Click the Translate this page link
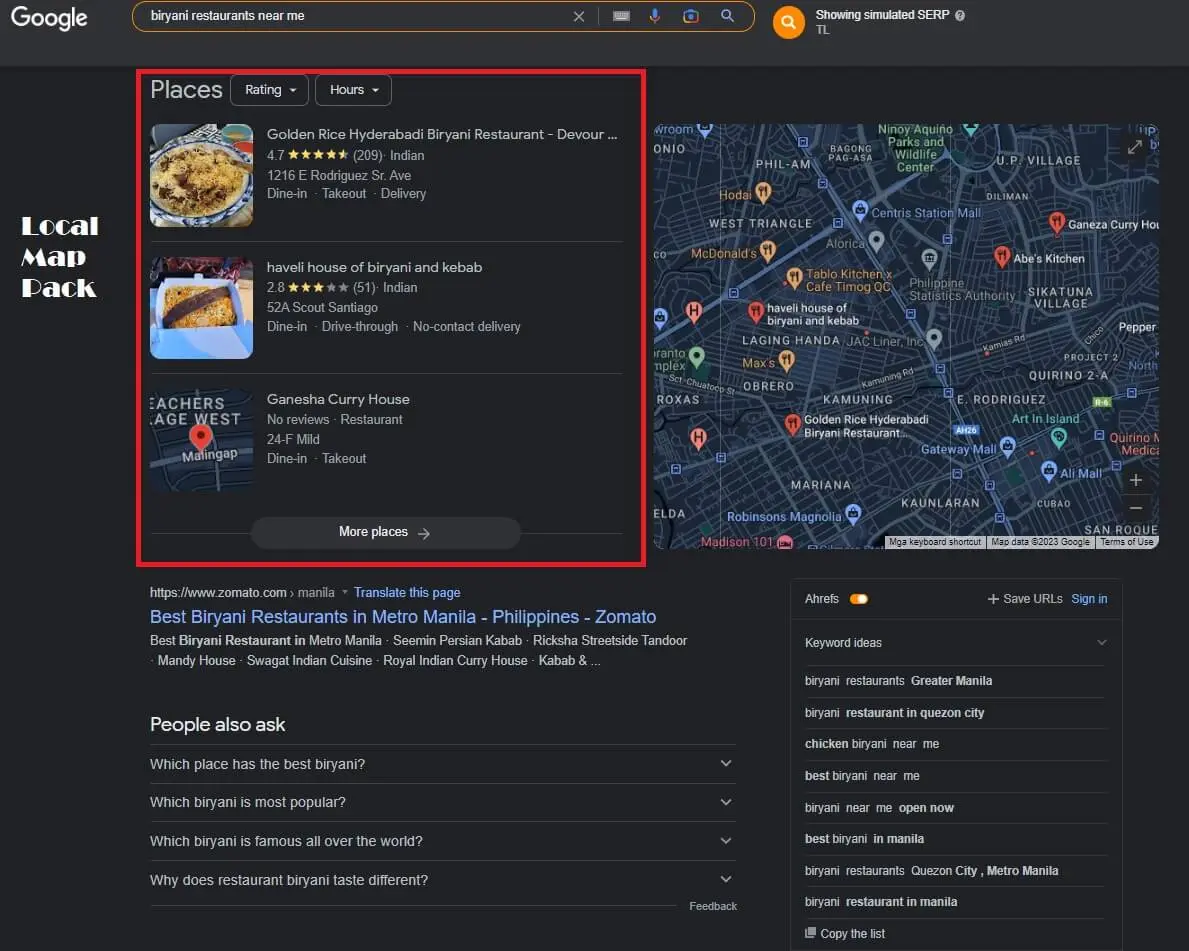 406,592
